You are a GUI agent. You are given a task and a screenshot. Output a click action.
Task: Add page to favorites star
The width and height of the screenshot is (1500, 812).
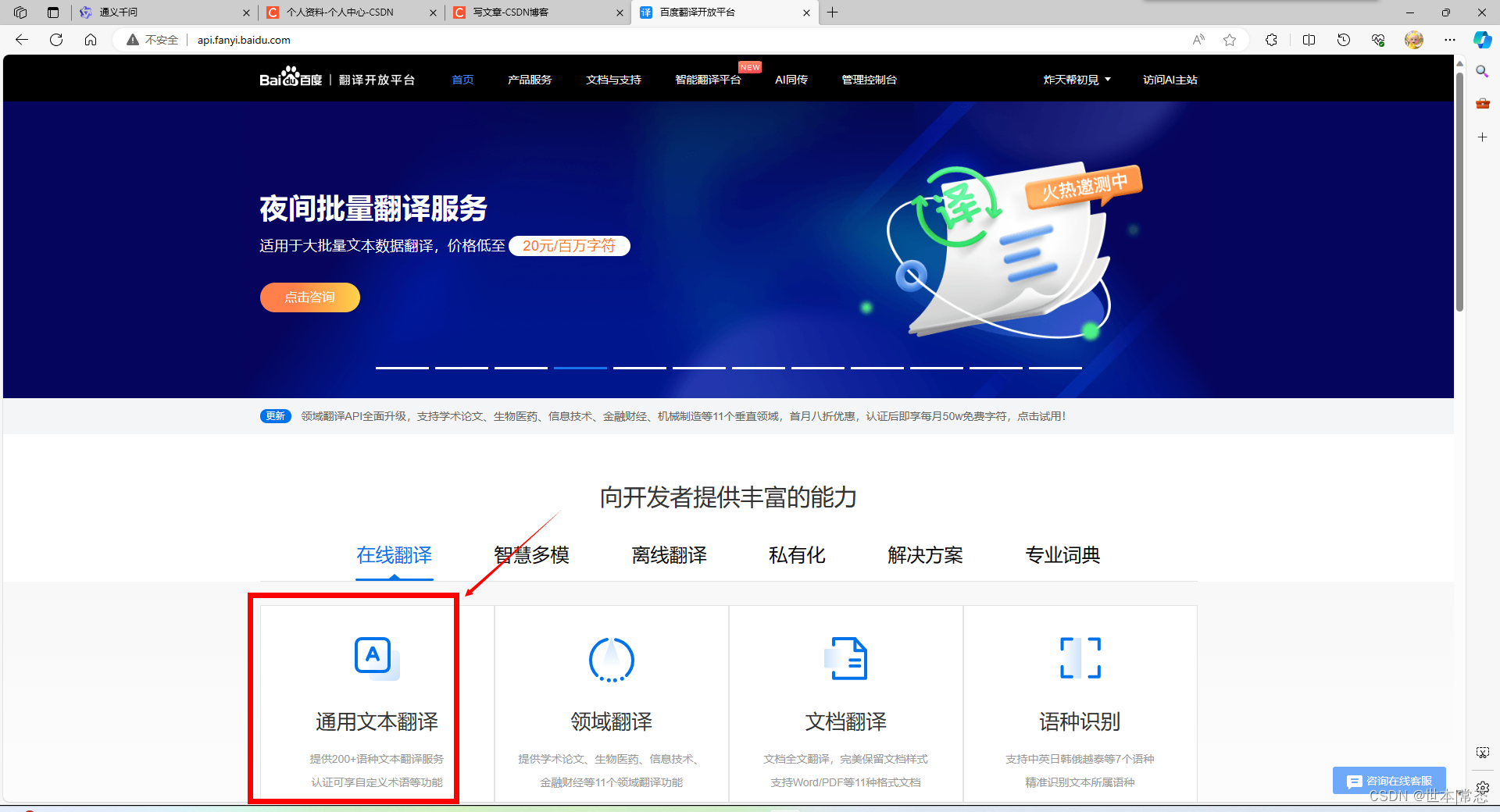[x=1230, y=40]
